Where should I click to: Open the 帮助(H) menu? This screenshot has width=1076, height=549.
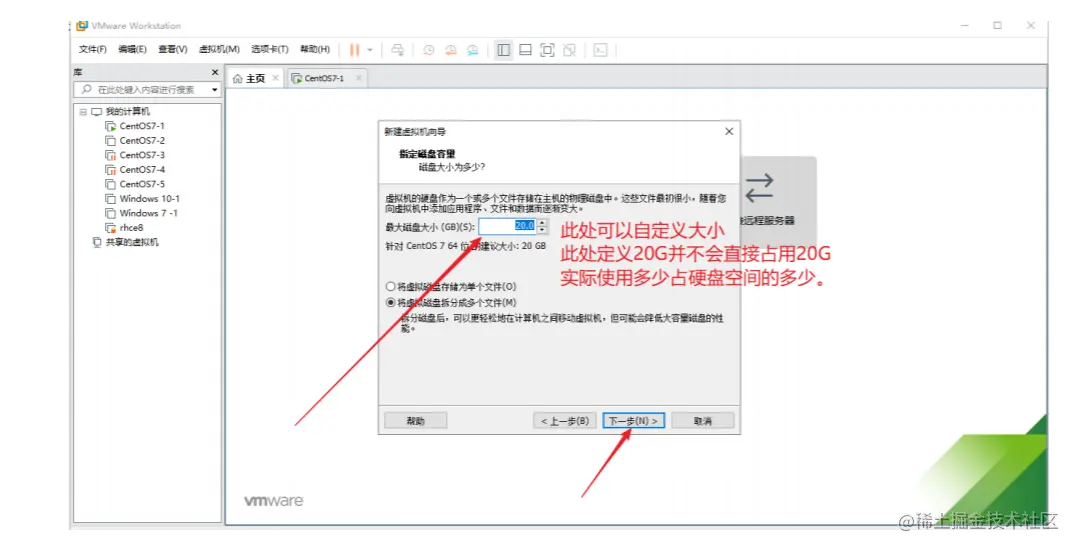click(x=315, y=49)
